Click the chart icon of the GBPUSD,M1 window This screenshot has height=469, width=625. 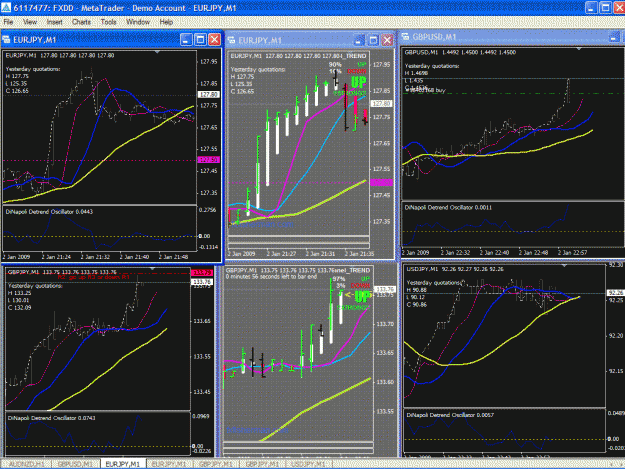[x=405, y=37]
